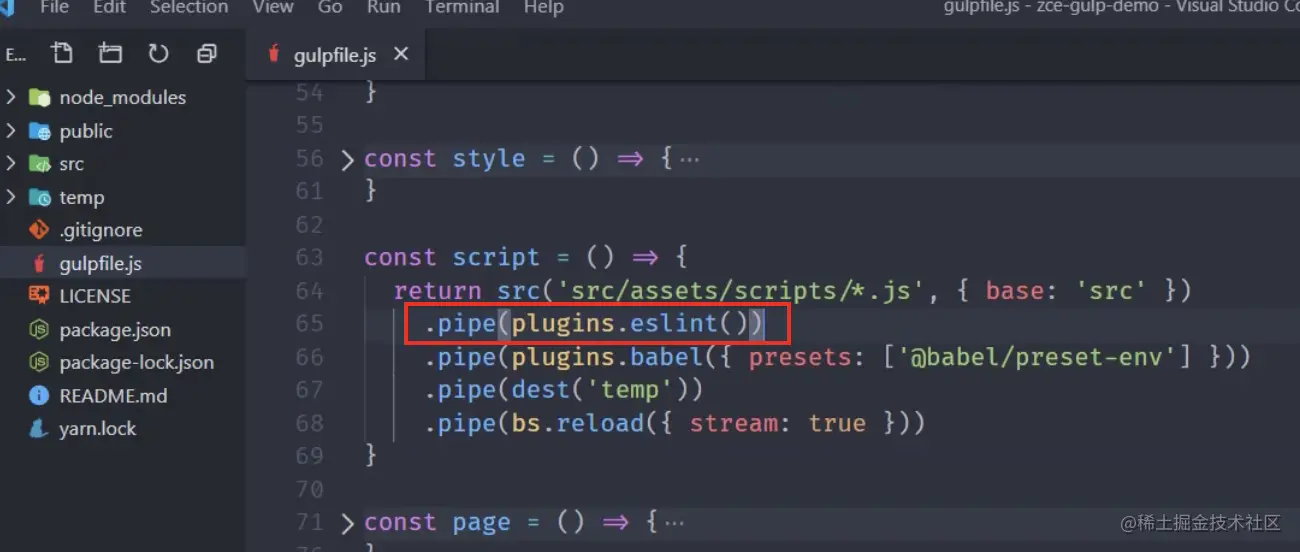Click the public folder icon
The height and width of the screenshot is (552, 1300).
[x=40, y=131]
